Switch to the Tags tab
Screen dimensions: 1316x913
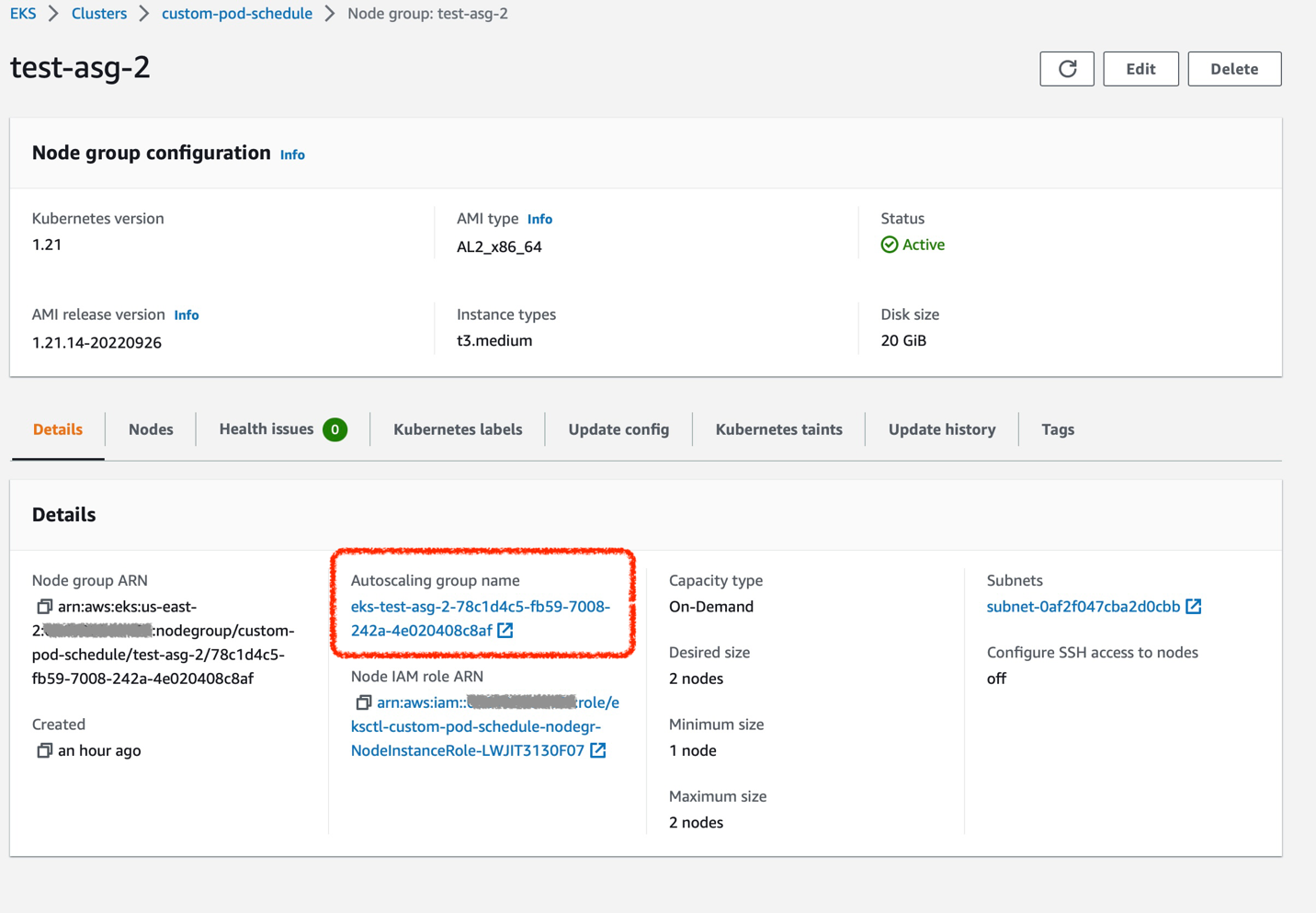click(1058, 429)
